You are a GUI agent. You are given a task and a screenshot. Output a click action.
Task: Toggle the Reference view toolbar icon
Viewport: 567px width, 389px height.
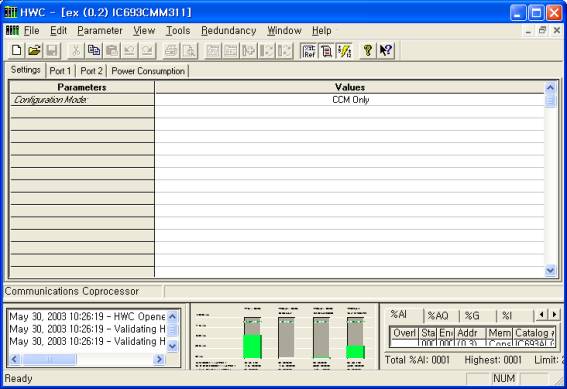(x=309, y=51)
